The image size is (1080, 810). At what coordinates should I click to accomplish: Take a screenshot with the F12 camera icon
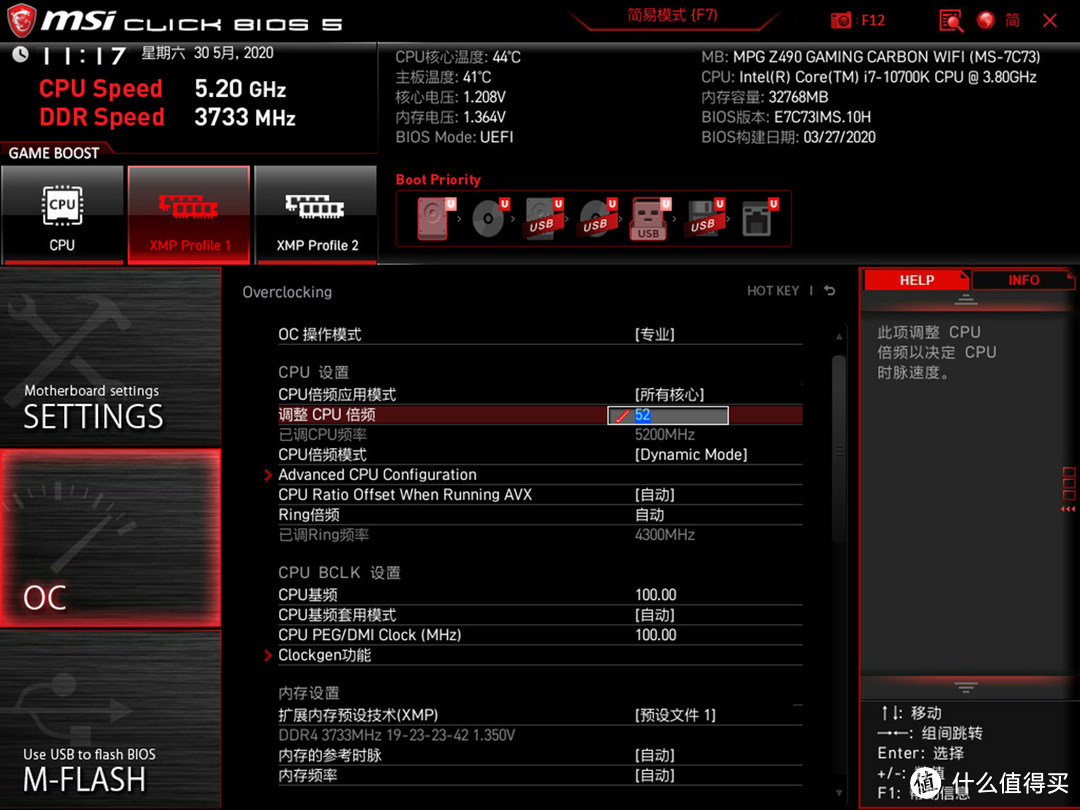coord(840,21)
